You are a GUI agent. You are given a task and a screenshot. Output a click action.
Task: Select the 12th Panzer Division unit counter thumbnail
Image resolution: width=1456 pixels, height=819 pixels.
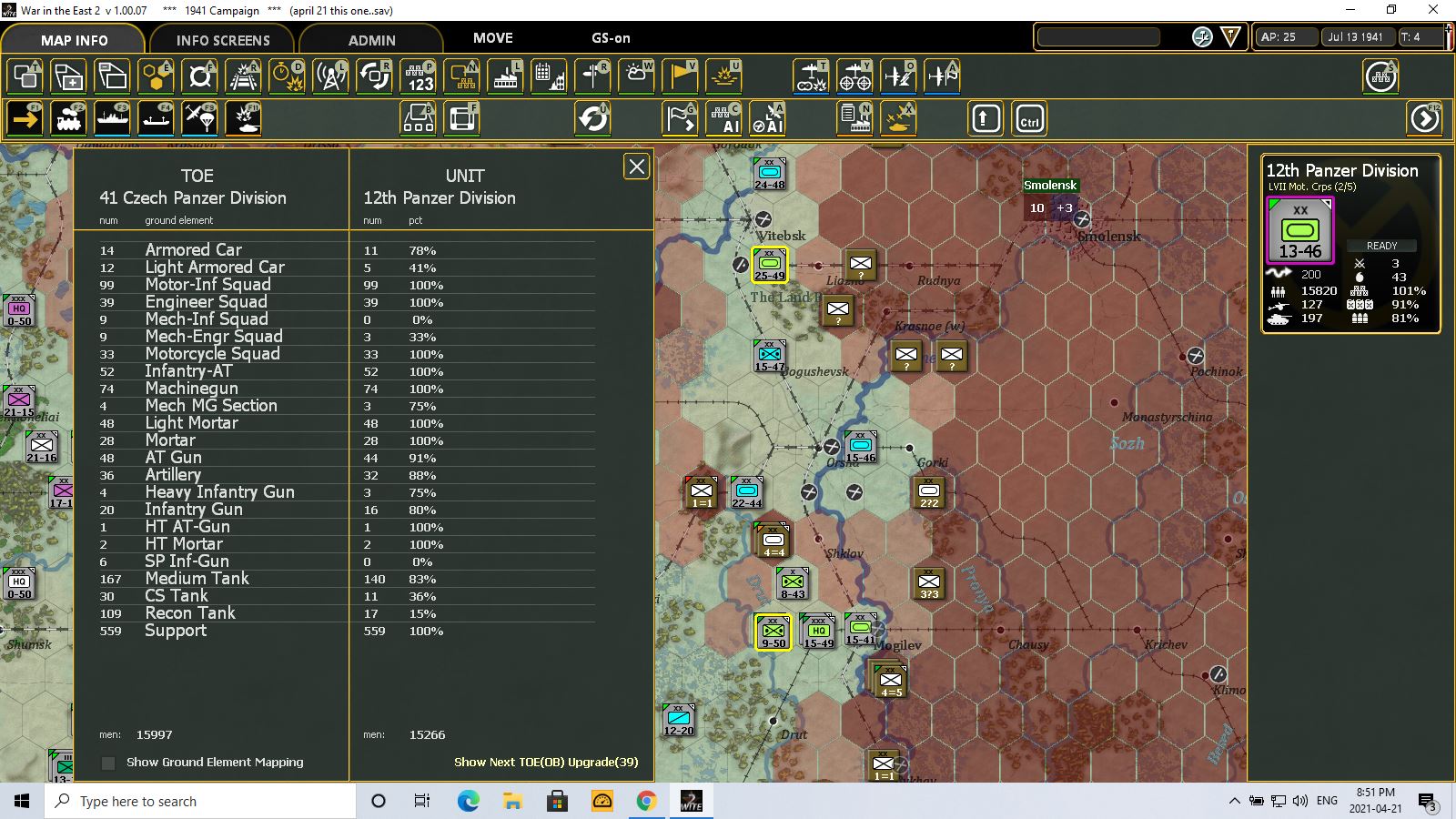coord(1300,230)
